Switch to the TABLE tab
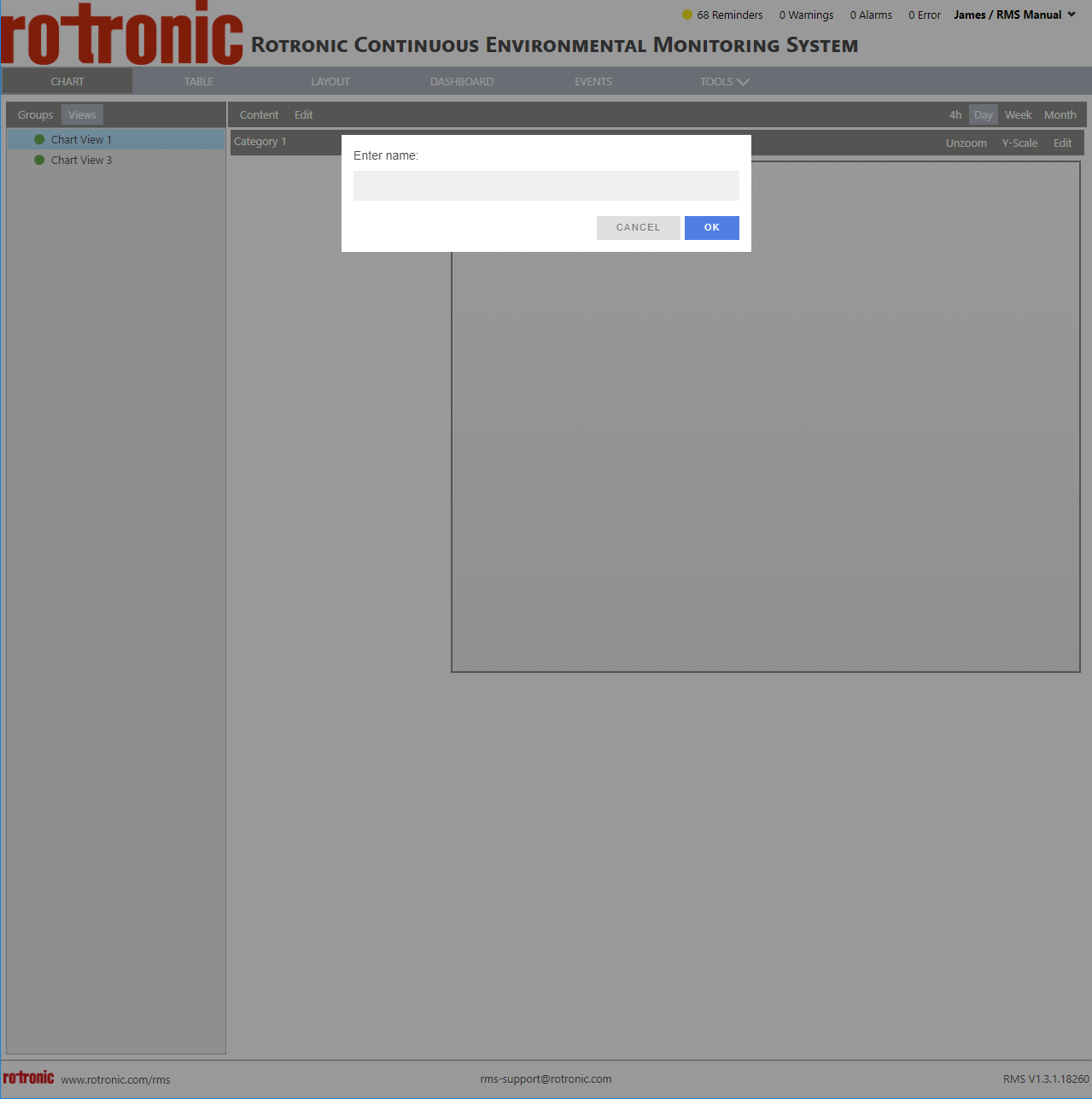 (x=199, y=82)
